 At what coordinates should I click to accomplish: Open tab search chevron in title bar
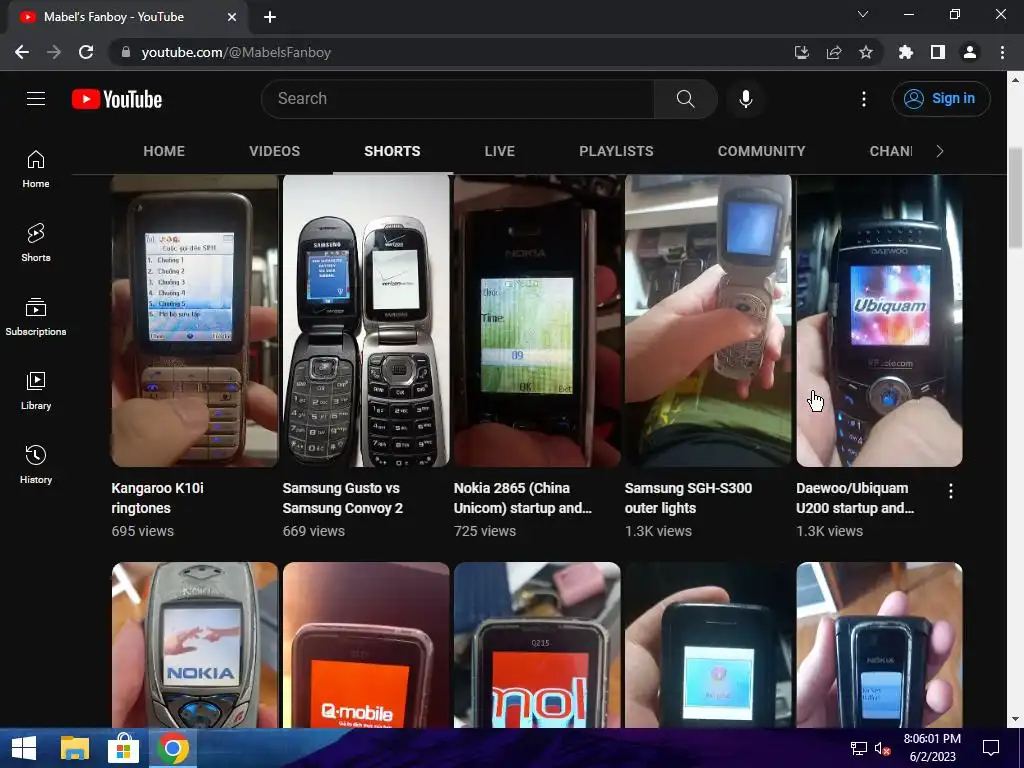863,14
